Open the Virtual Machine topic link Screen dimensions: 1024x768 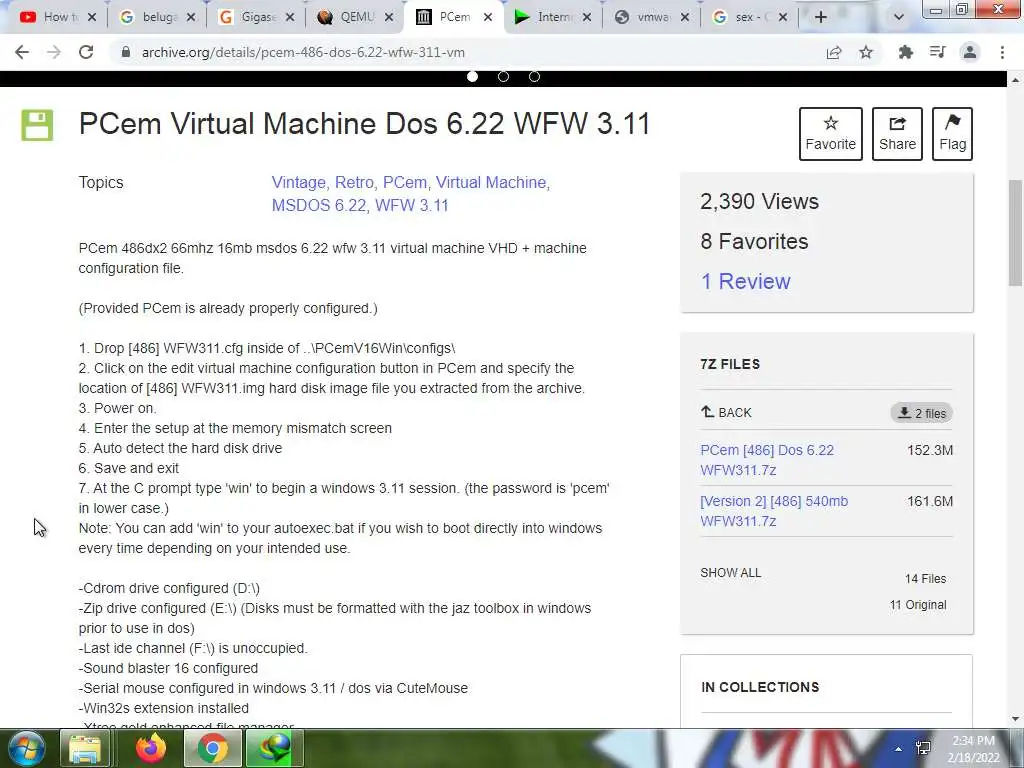tap(491, 182)
